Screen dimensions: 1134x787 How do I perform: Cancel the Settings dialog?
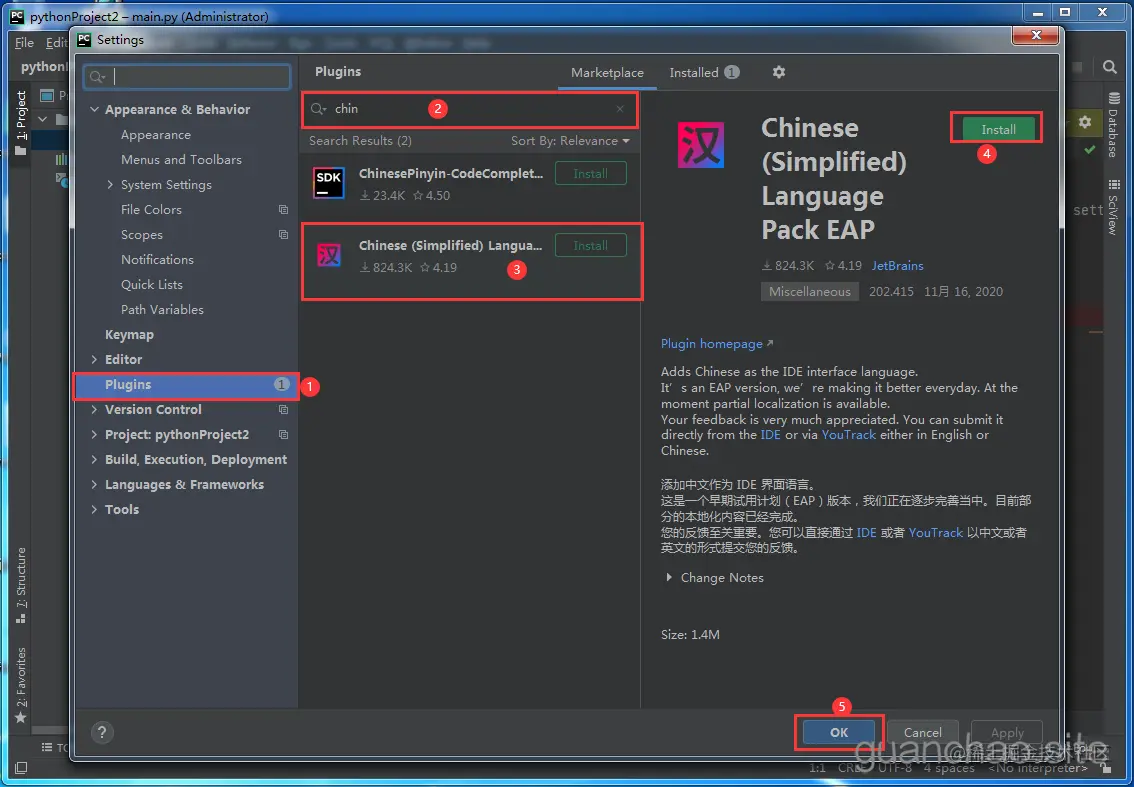point(923,733)
